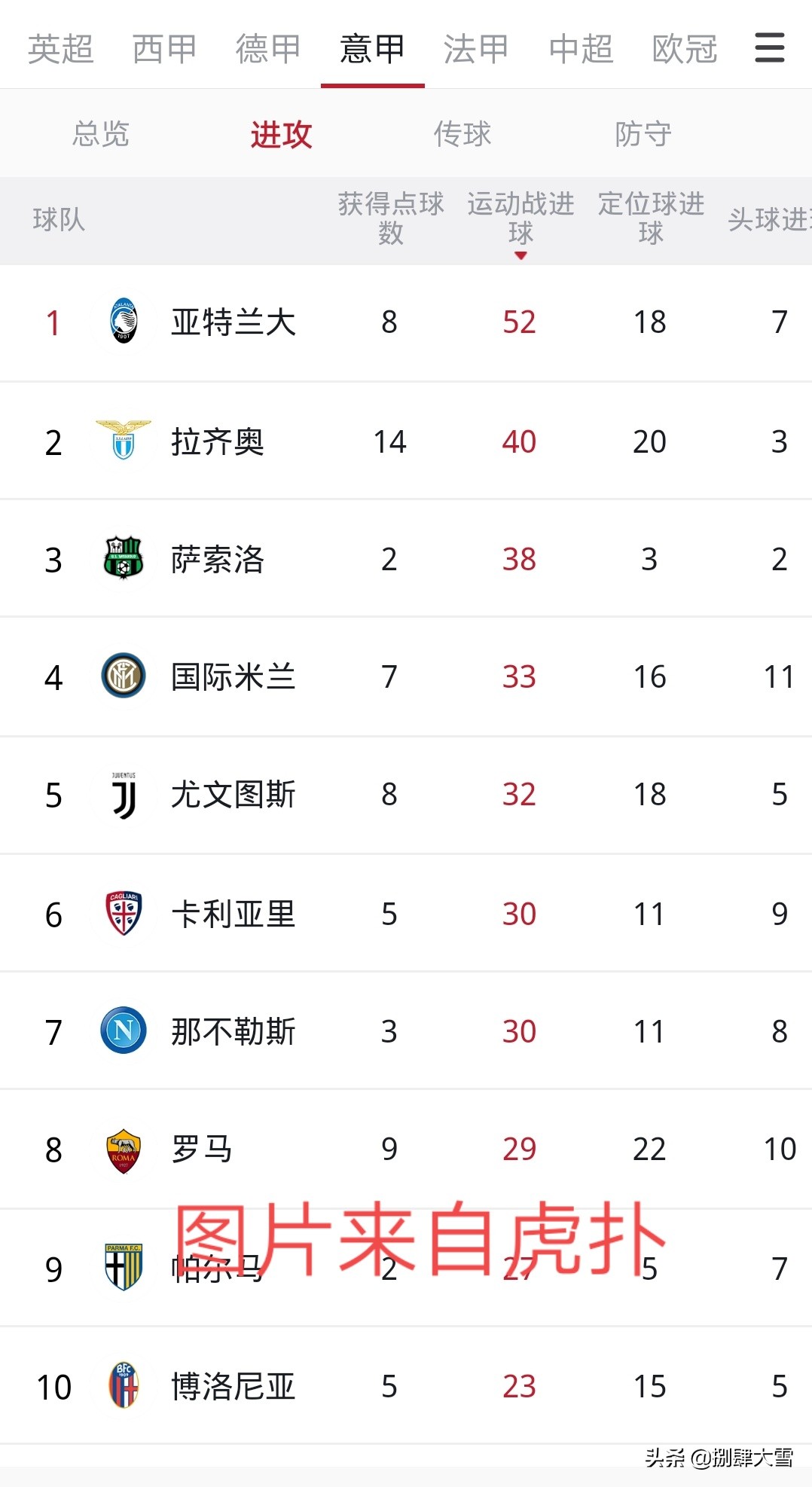812x1487 pixels.
Task: Sort by 获得点球数 column header
Action: (x=390, y=218)
